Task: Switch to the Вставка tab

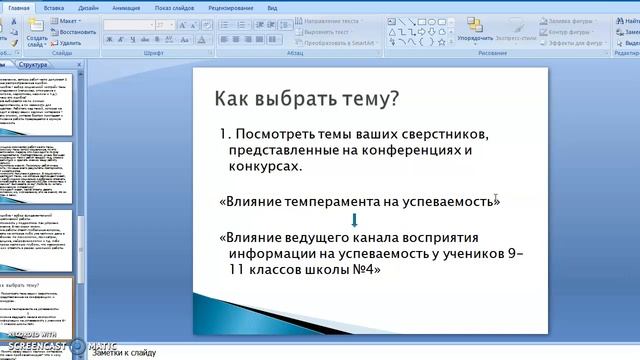Action: [53, 8]
